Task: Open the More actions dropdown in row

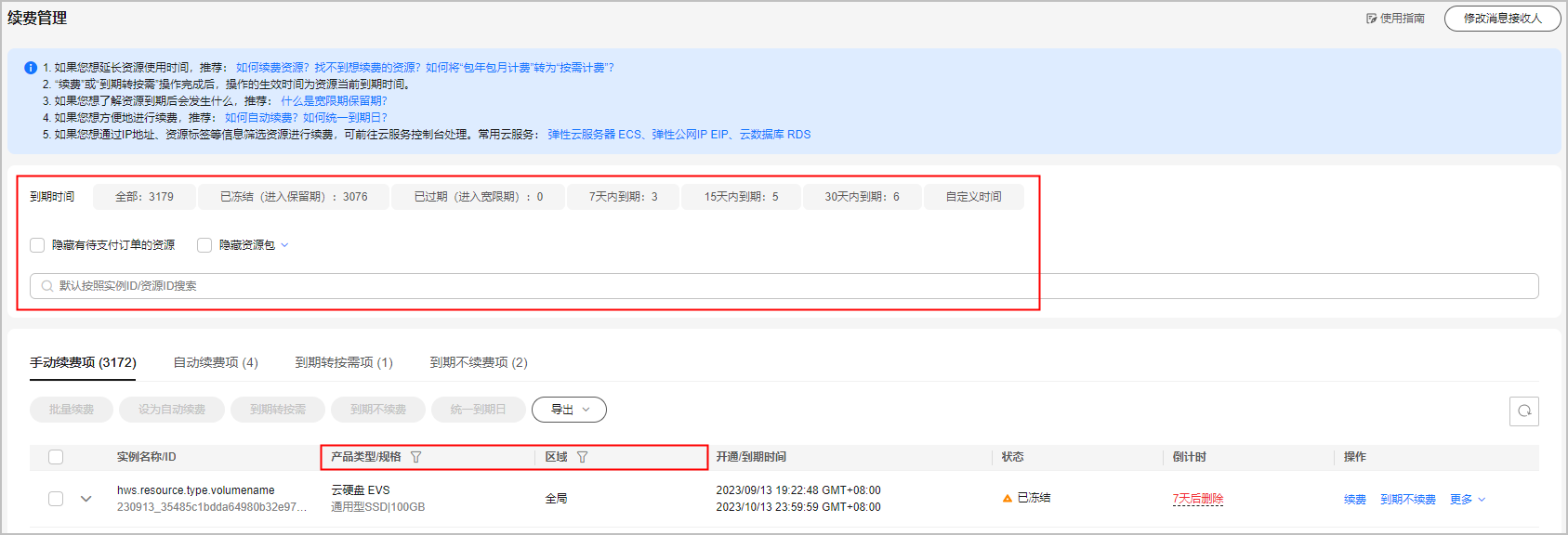Action: 1467,500
